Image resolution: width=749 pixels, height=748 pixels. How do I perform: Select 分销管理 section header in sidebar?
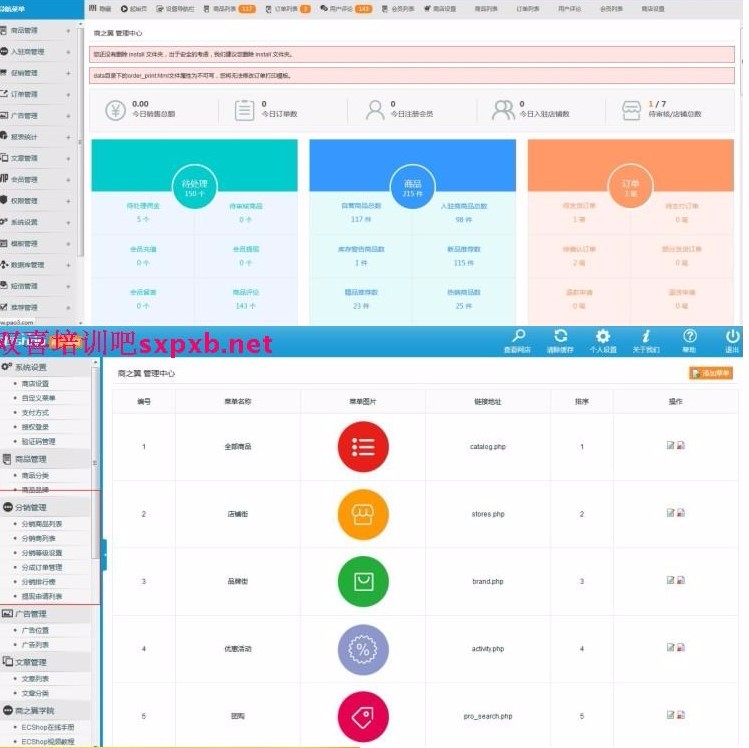point(45,507)
